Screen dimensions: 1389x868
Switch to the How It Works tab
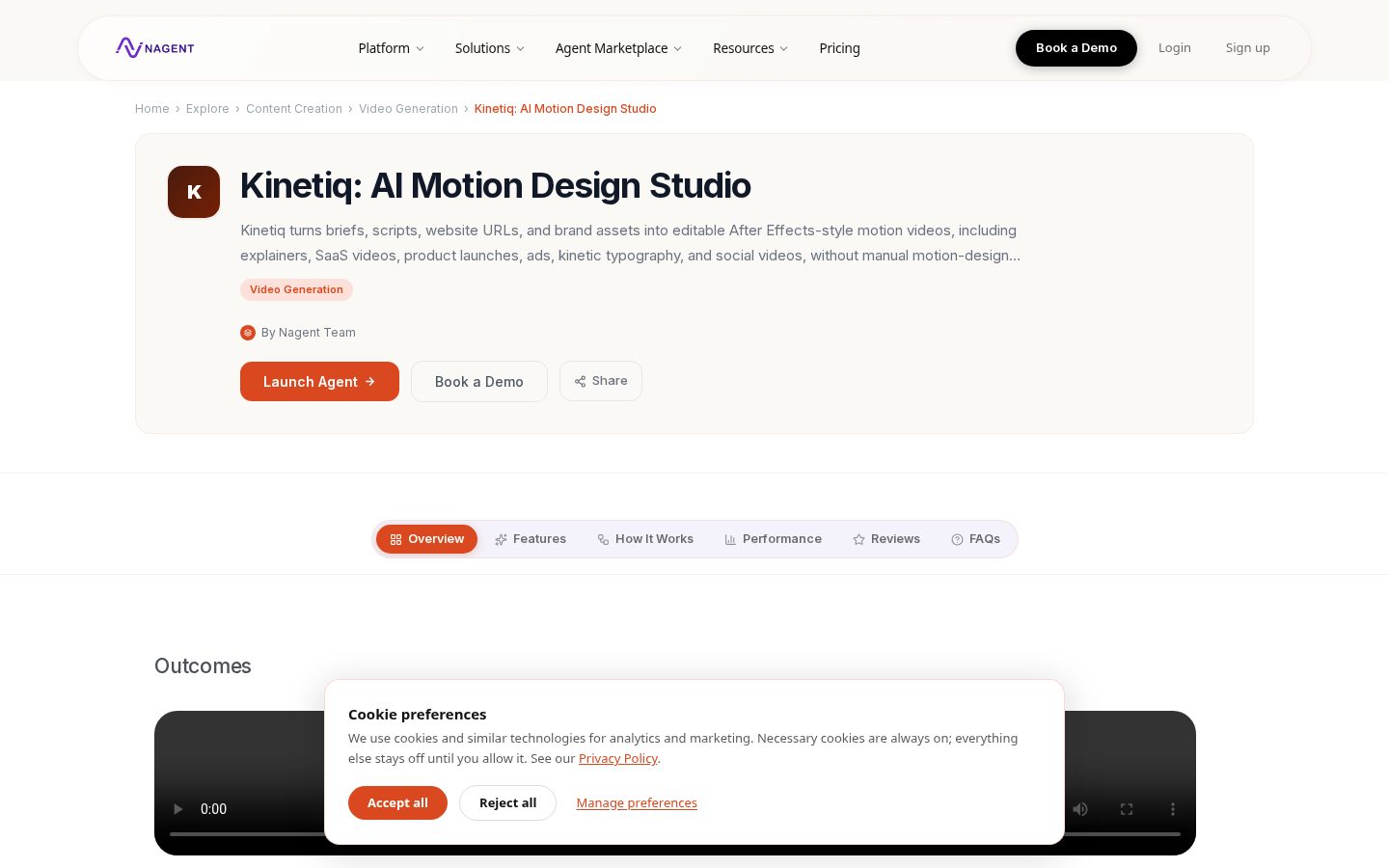[x=644, y=539]
